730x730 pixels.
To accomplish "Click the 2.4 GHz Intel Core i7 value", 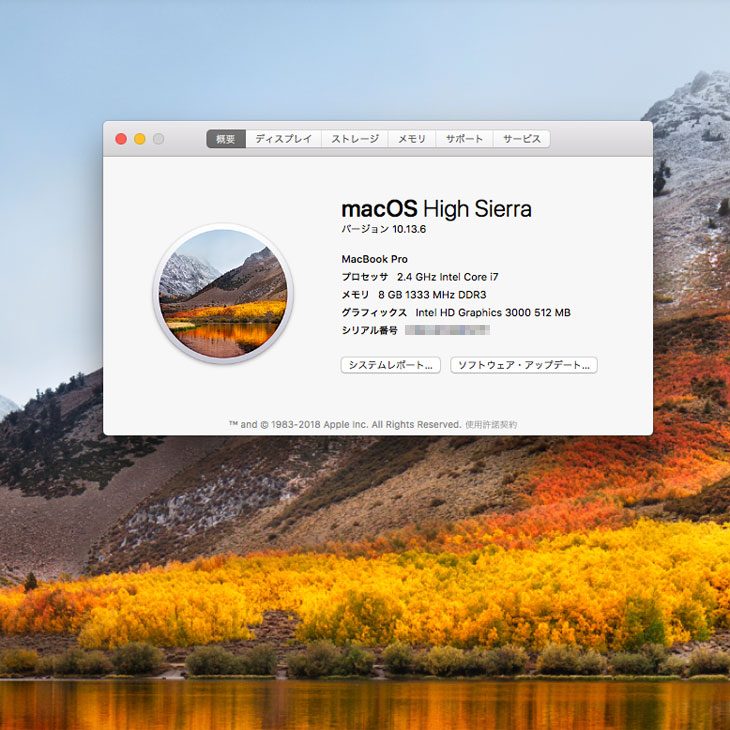I will 447,277.
